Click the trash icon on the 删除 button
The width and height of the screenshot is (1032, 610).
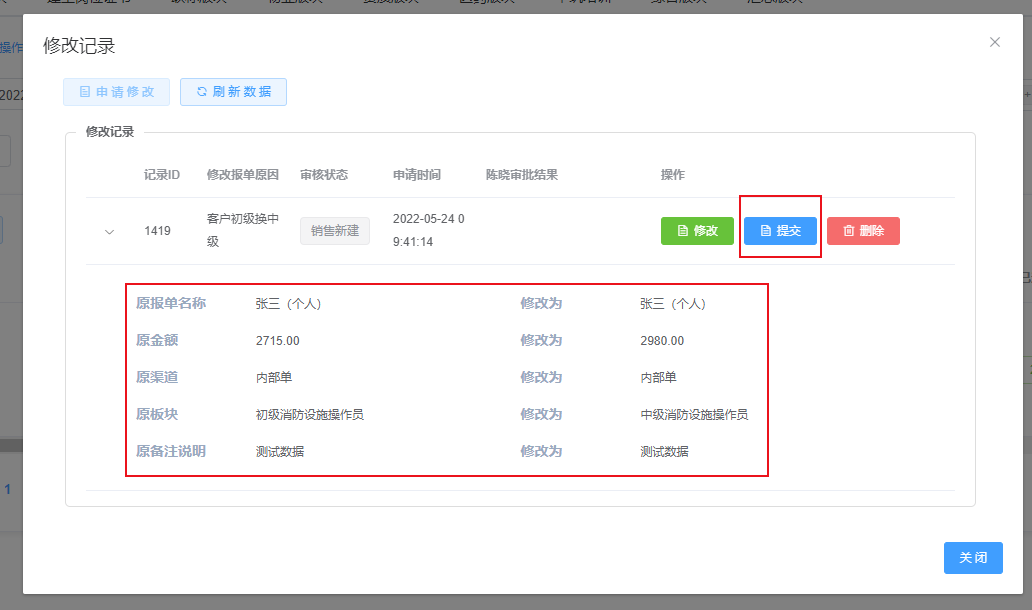(x=849, y=231)
